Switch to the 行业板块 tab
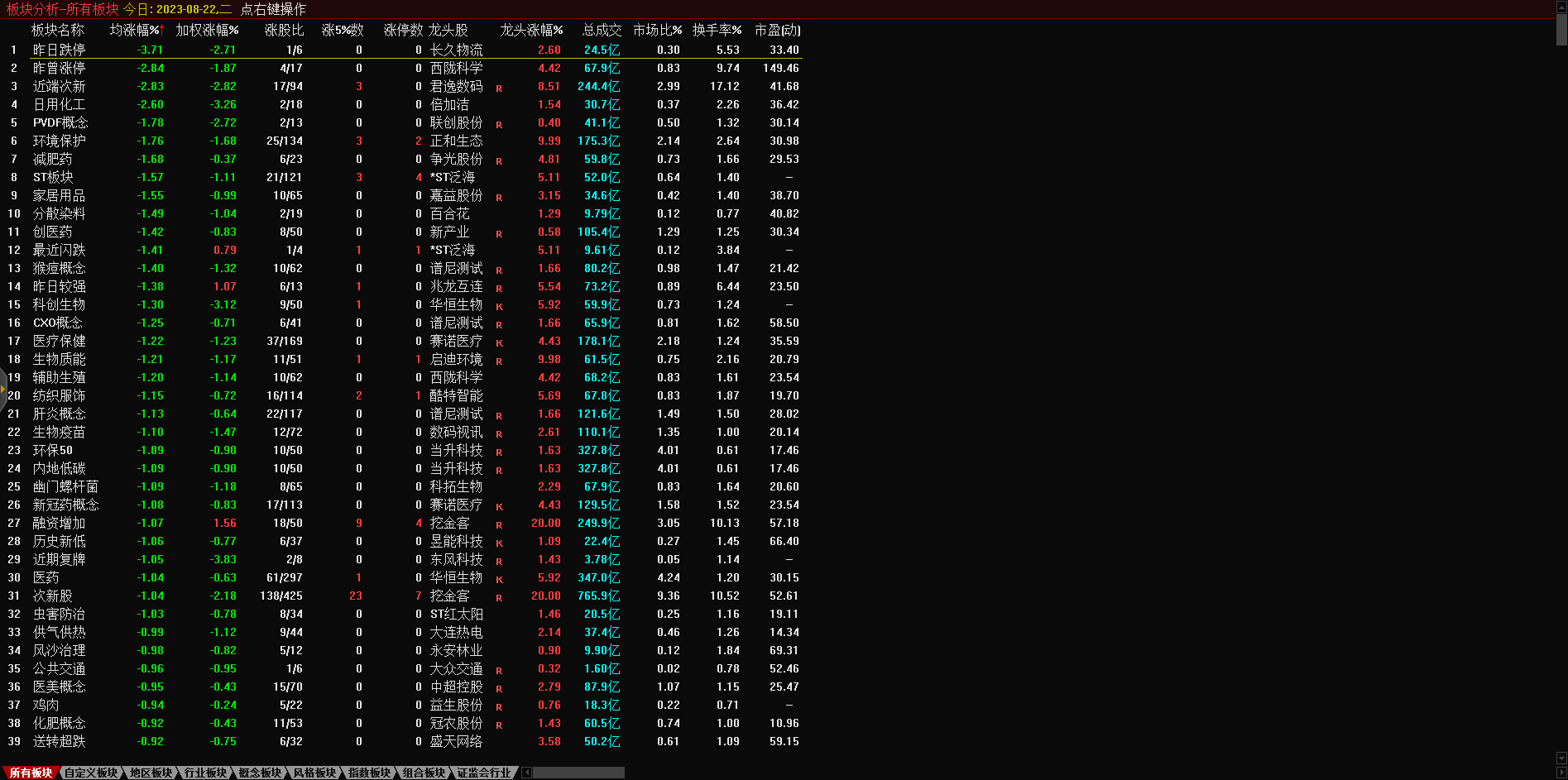Screen dimensions: 1568x780 coord(205,773)
